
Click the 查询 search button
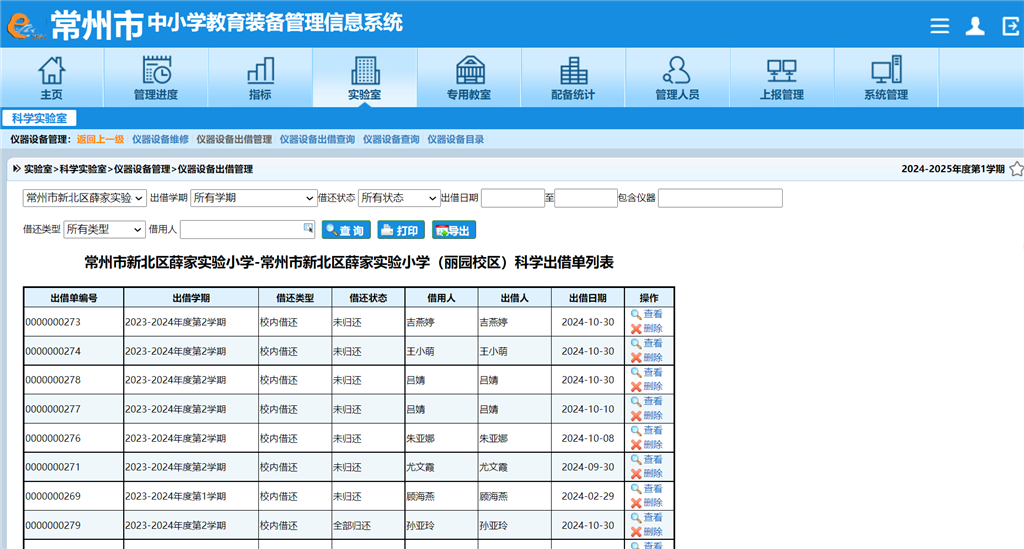(346, 230)
